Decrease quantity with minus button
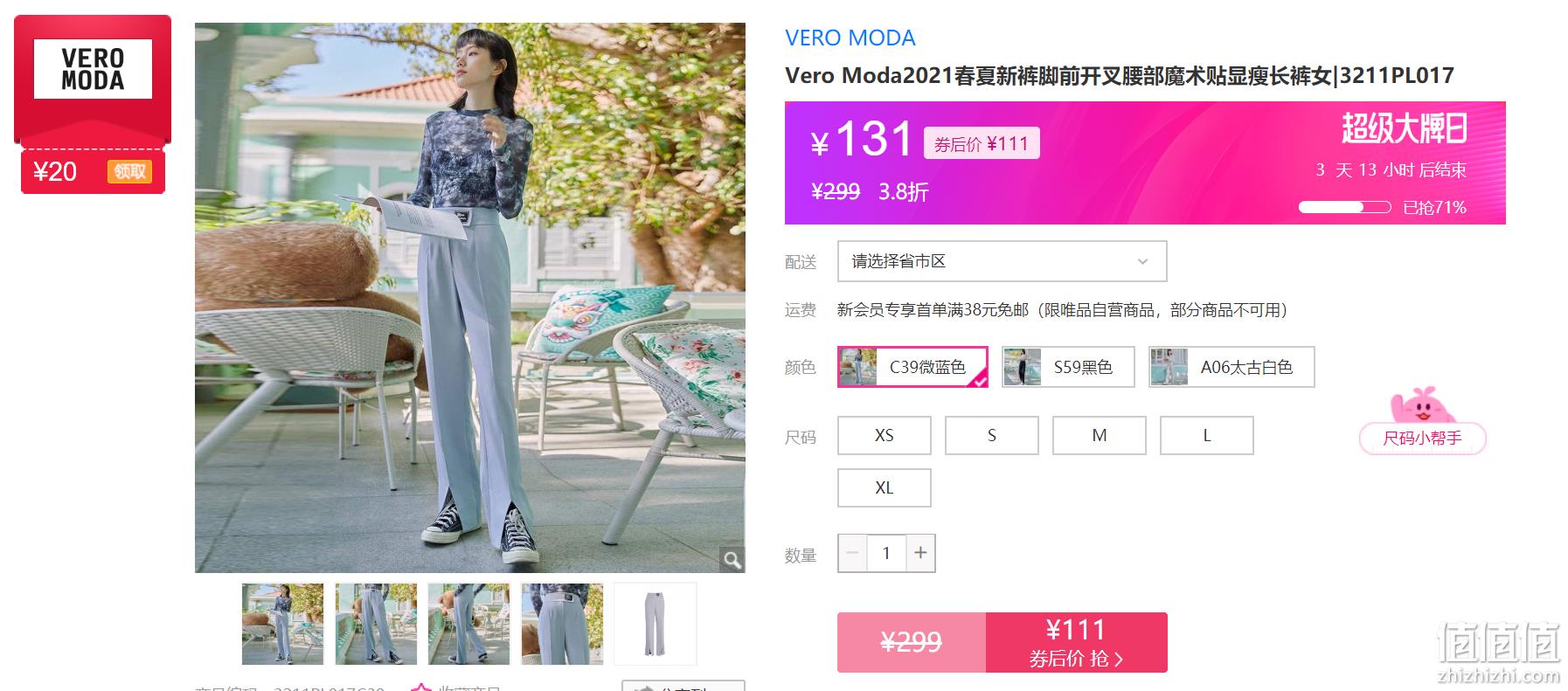 point(852,553)
